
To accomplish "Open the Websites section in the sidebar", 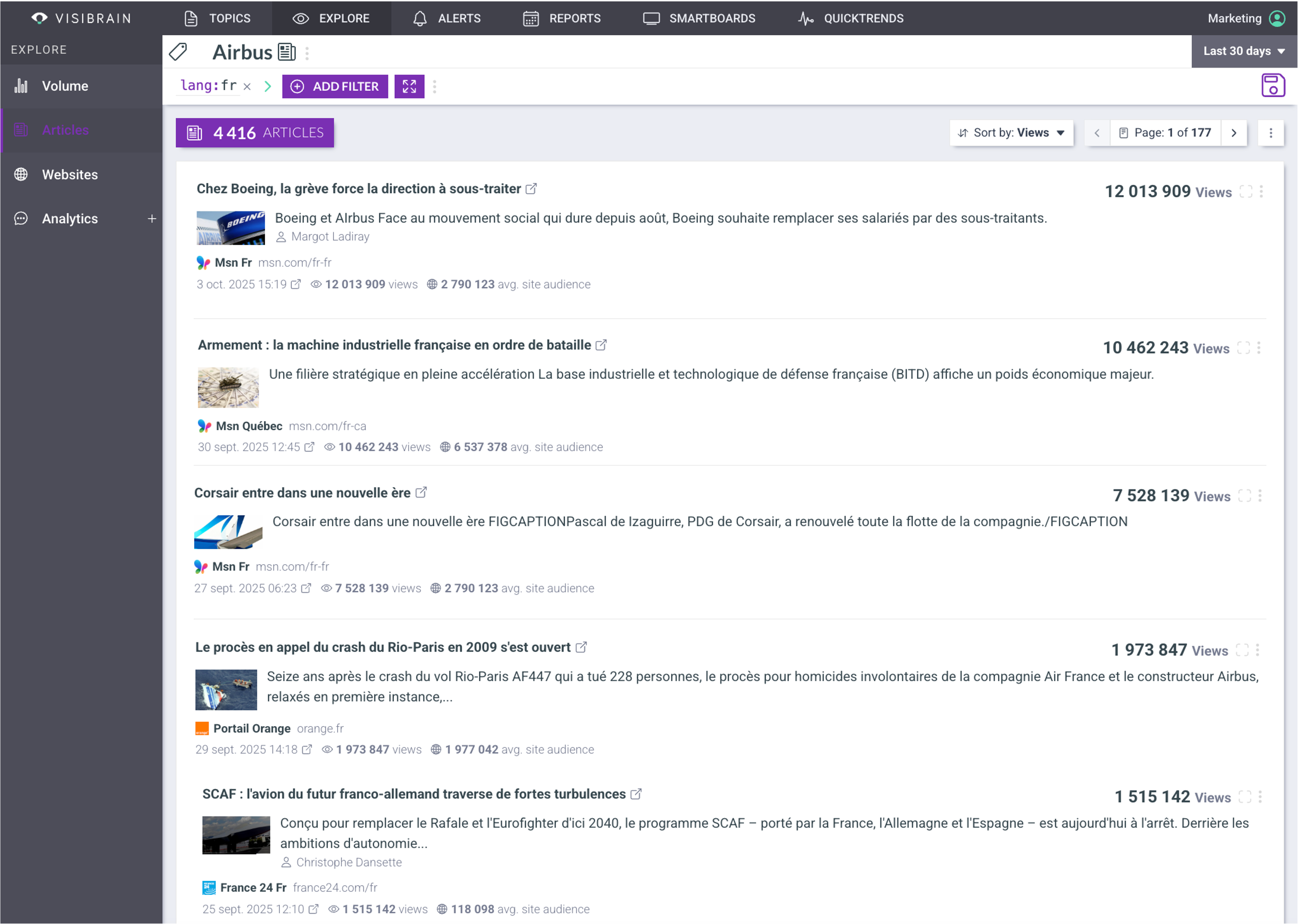I will pos(69,174).
